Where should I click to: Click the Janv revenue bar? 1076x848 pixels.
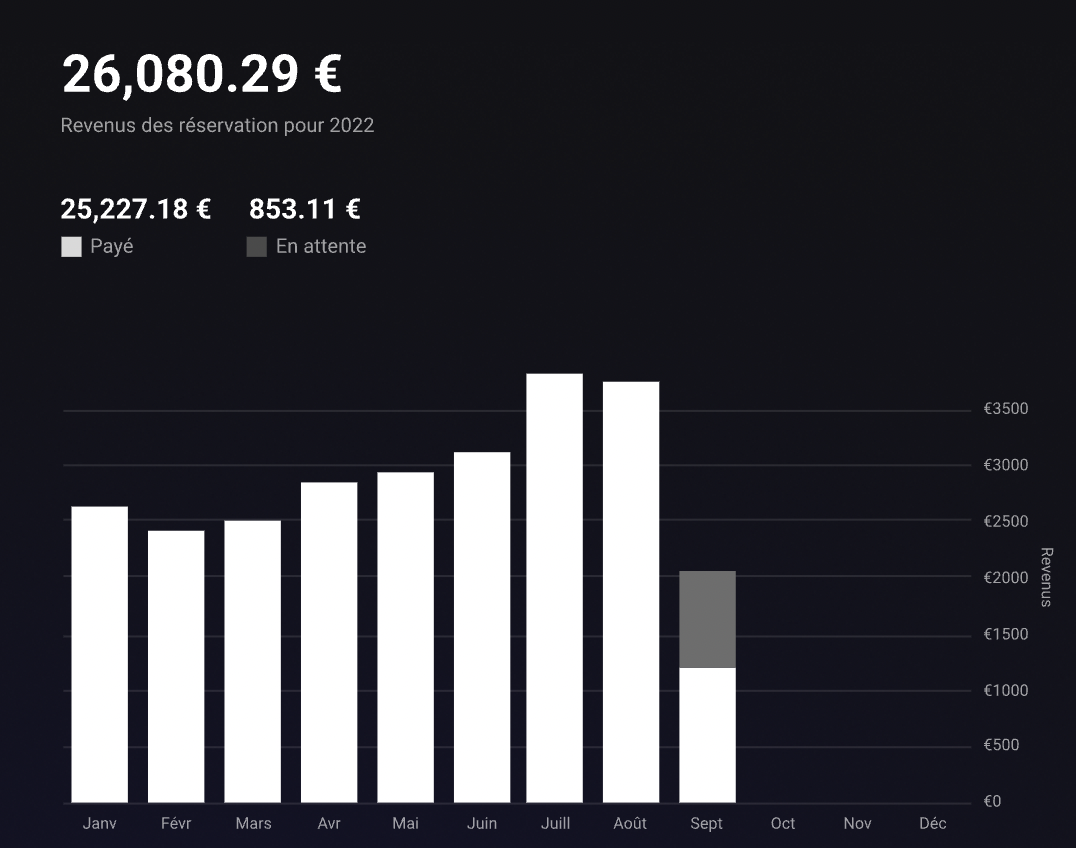(100, 655)
